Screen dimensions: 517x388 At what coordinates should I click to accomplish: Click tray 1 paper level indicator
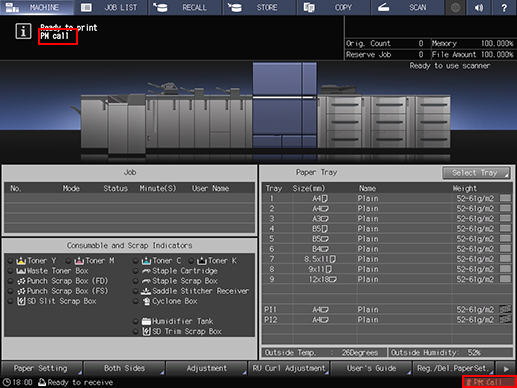506,198
